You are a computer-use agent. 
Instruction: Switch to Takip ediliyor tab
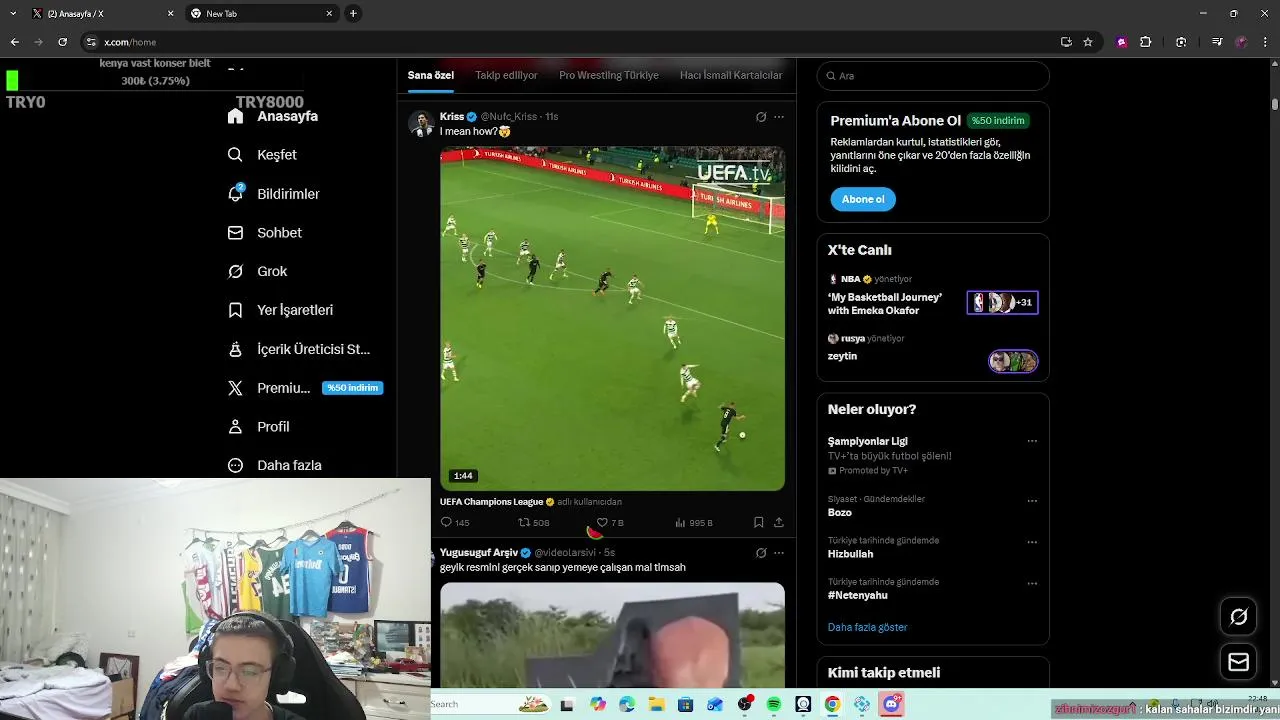[506, 76]
